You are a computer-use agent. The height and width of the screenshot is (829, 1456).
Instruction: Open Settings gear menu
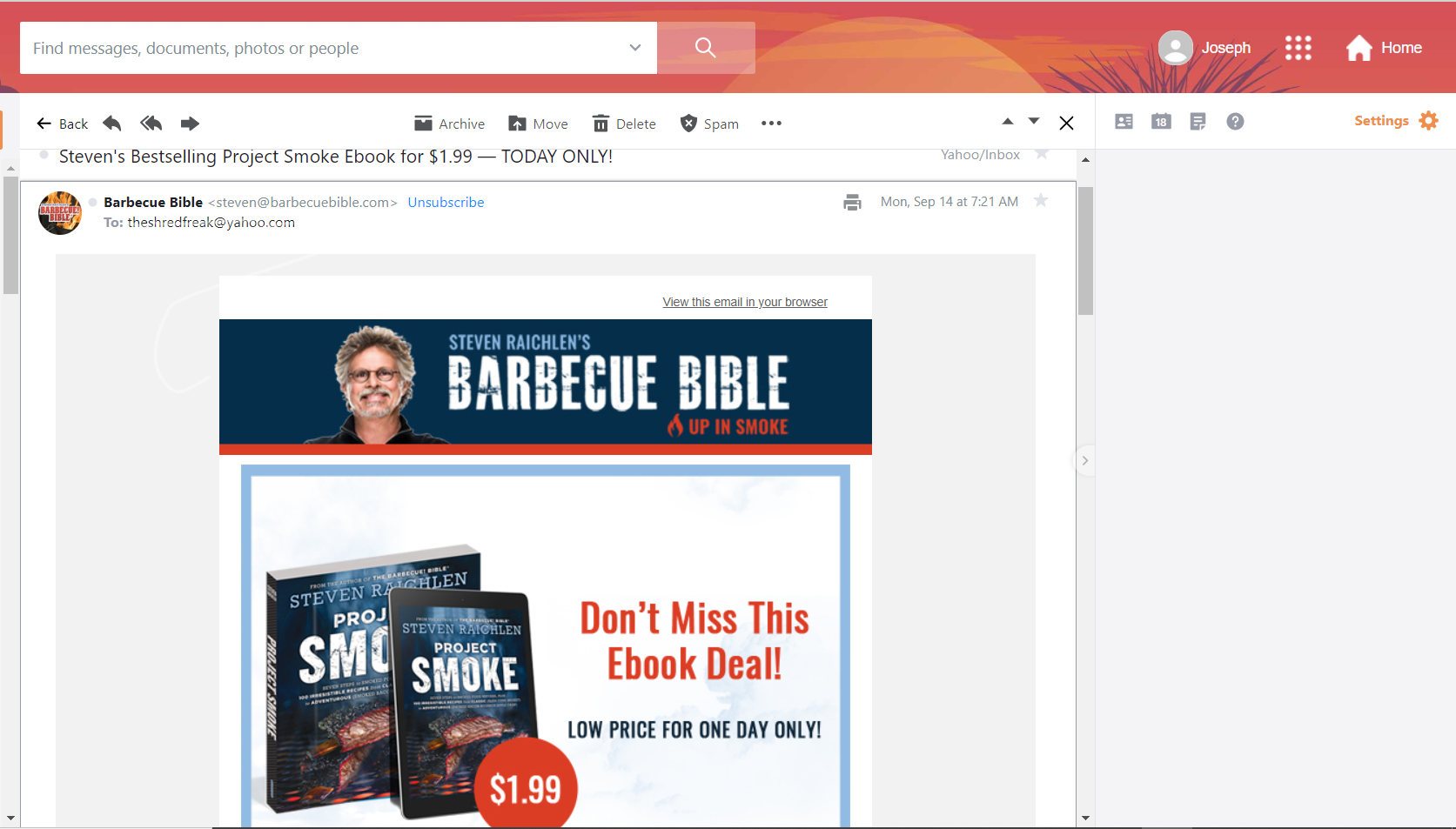pyautogui.click(x=1396, y=121)
